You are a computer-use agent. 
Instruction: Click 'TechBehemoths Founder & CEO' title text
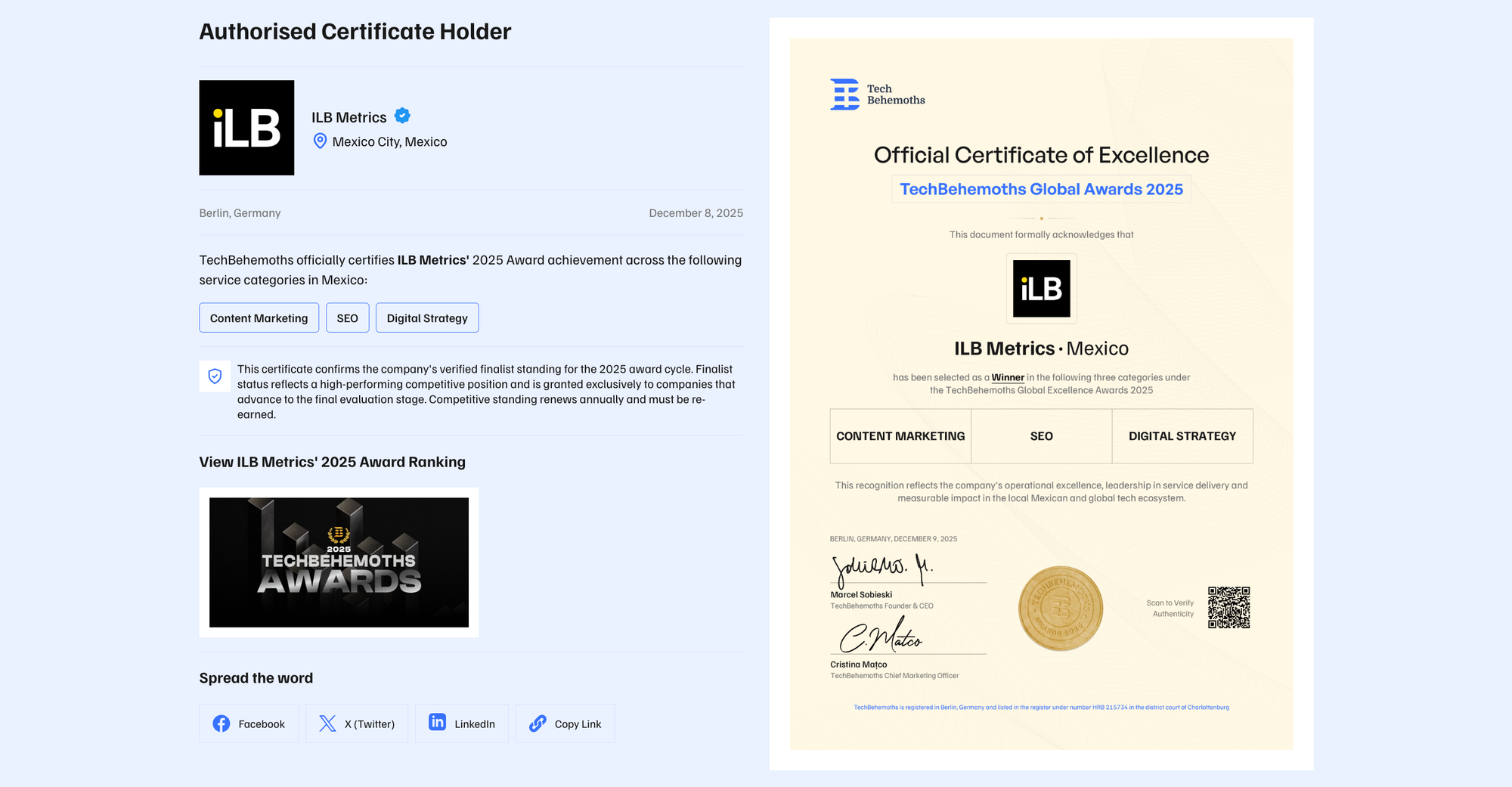pos(882,606)
